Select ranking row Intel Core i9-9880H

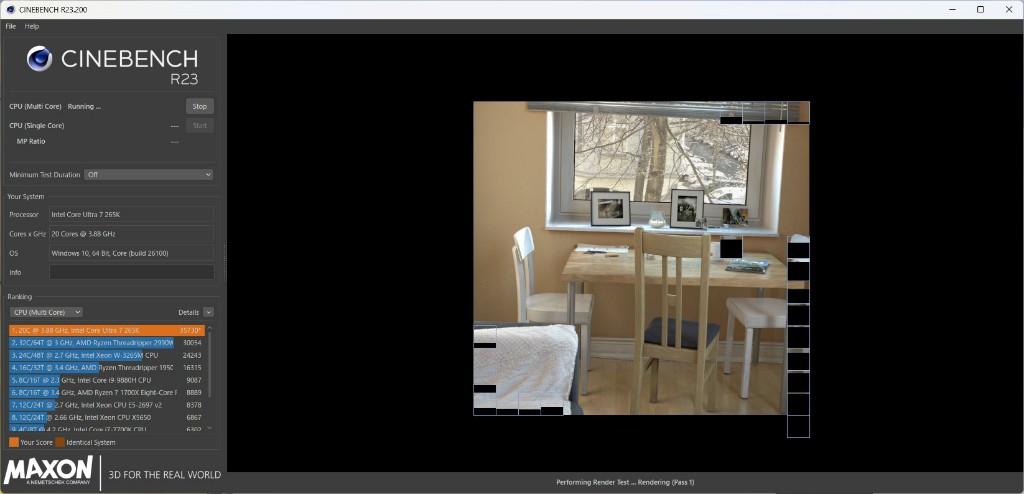pos(107,380)
